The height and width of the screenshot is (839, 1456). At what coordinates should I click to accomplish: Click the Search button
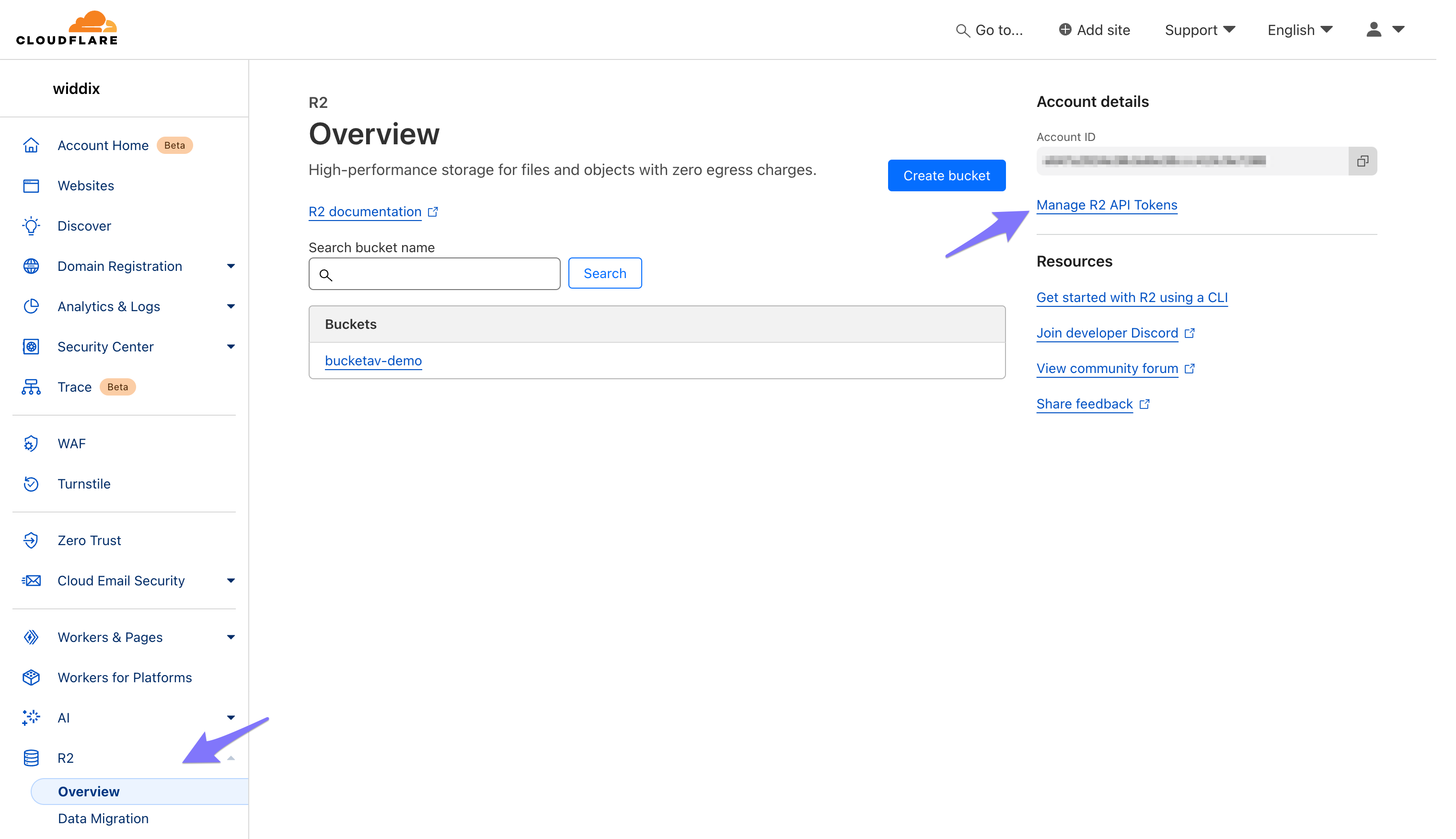pyautogui.click(x=605, y=273)
